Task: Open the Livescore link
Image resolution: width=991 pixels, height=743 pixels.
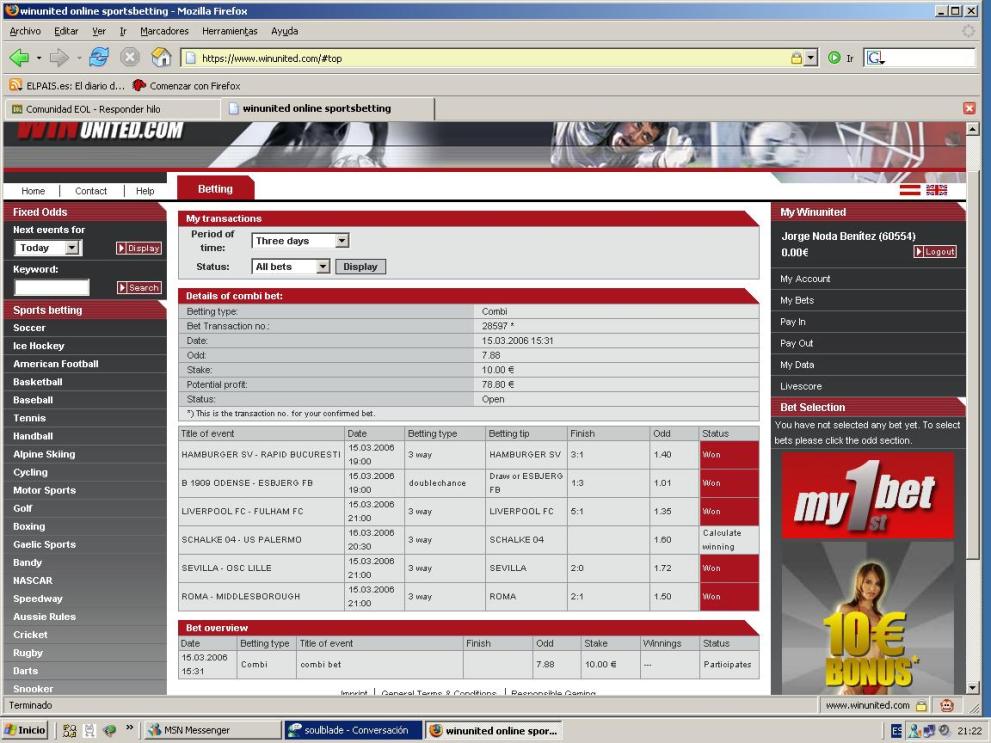Action: pyautogui.click(x=800, y=386)
